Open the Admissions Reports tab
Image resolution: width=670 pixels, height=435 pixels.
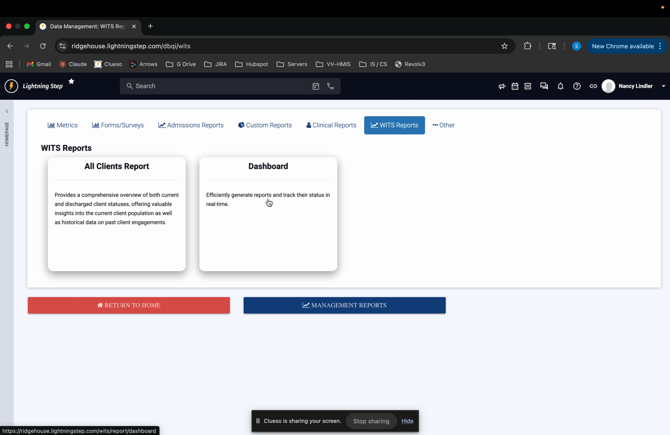pyautogui.click(x=191, y=125)
